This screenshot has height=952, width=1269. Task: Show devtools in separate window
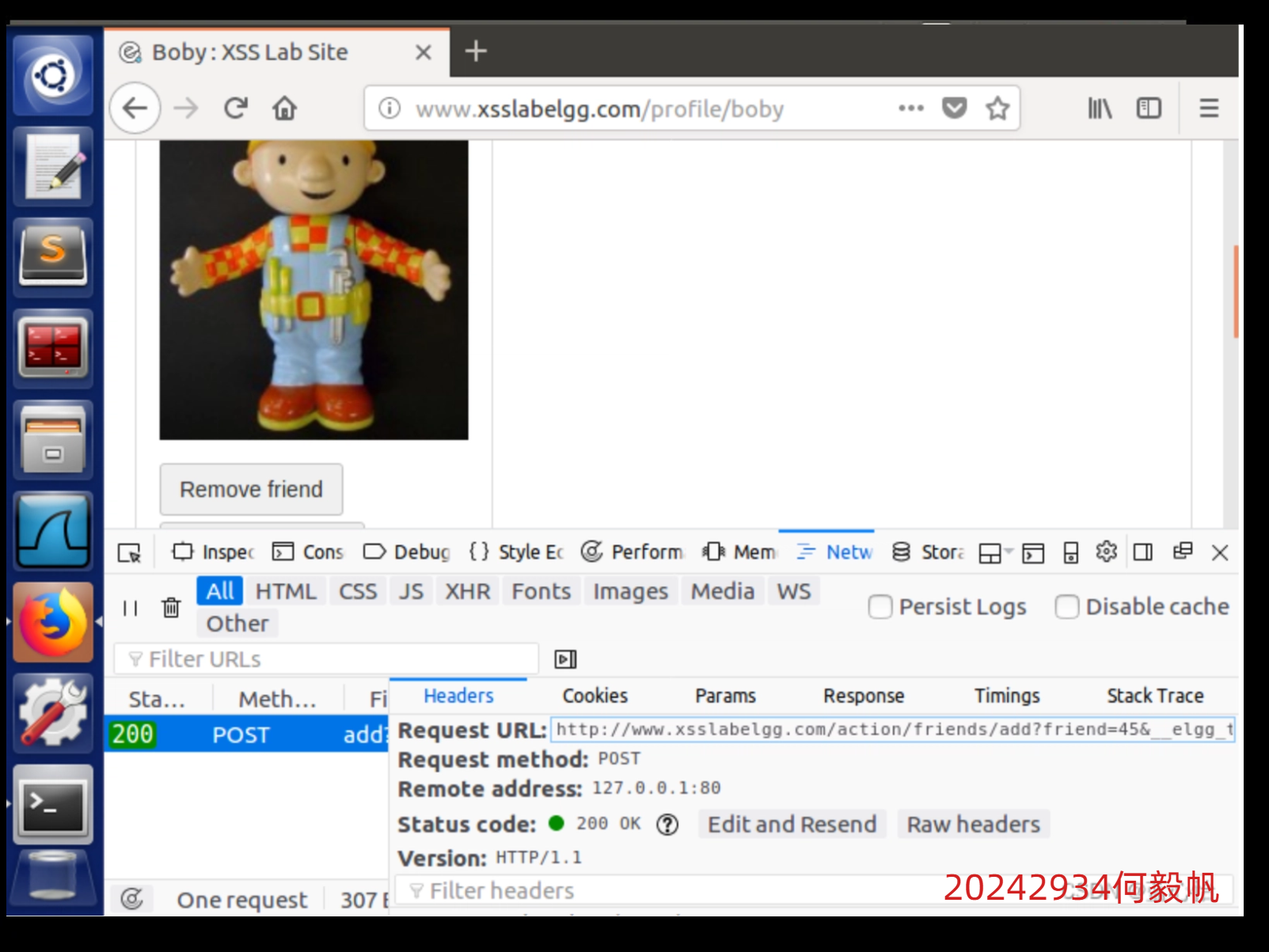point(1183,551)
